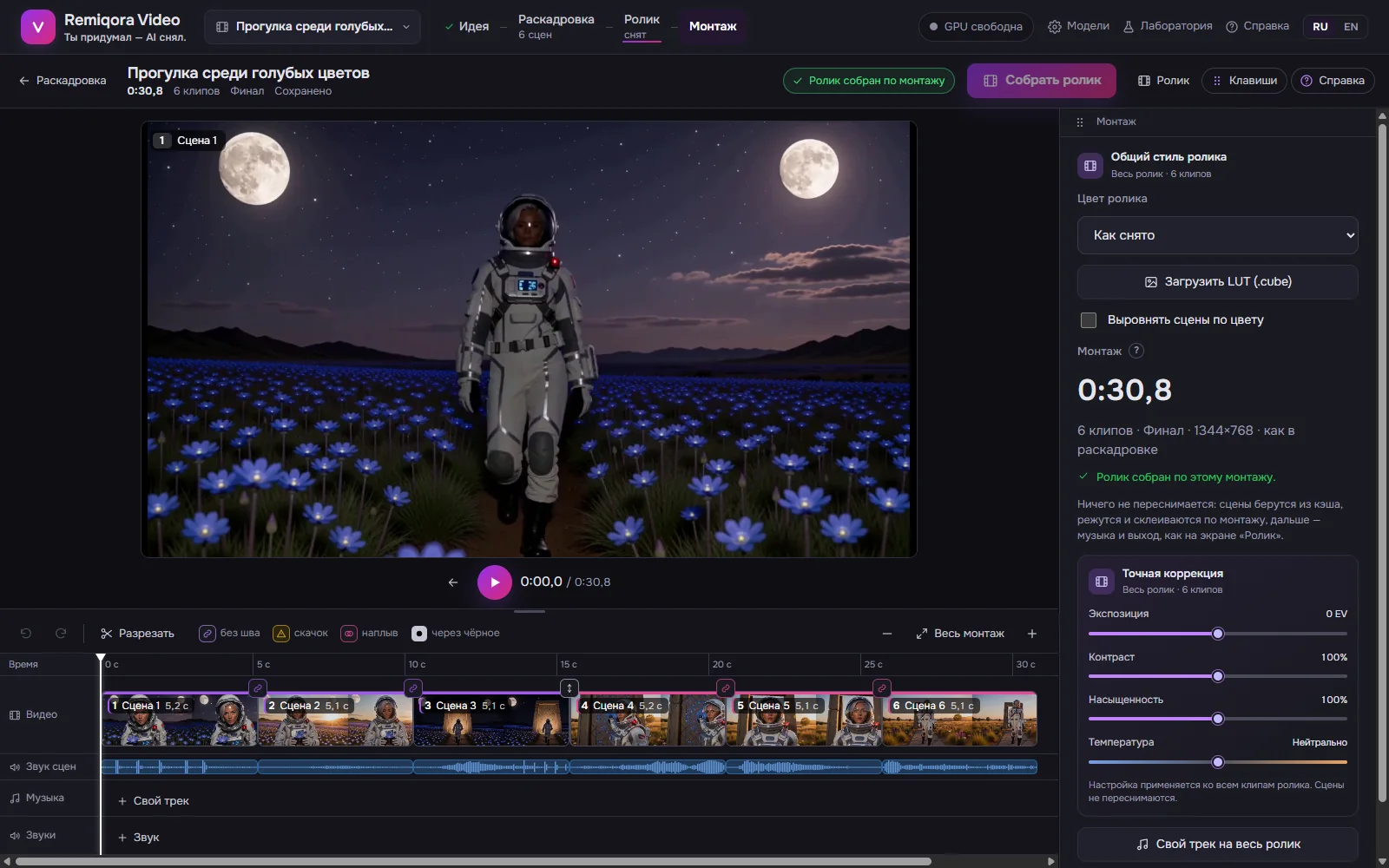
Task: Adjust the Контраст slider handle
Action: pos(1217,676)
